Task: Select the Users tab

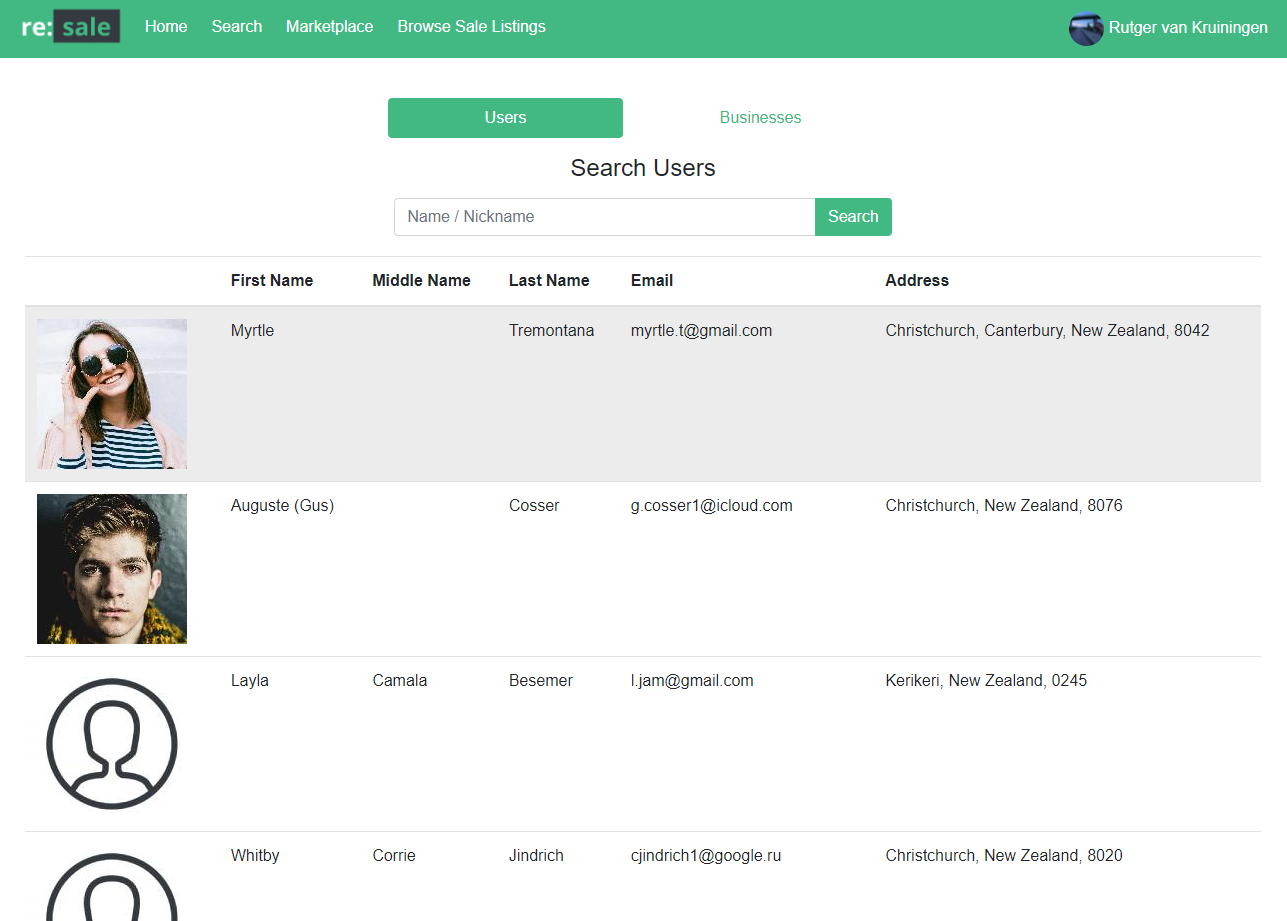Action: tap(505, 118)
